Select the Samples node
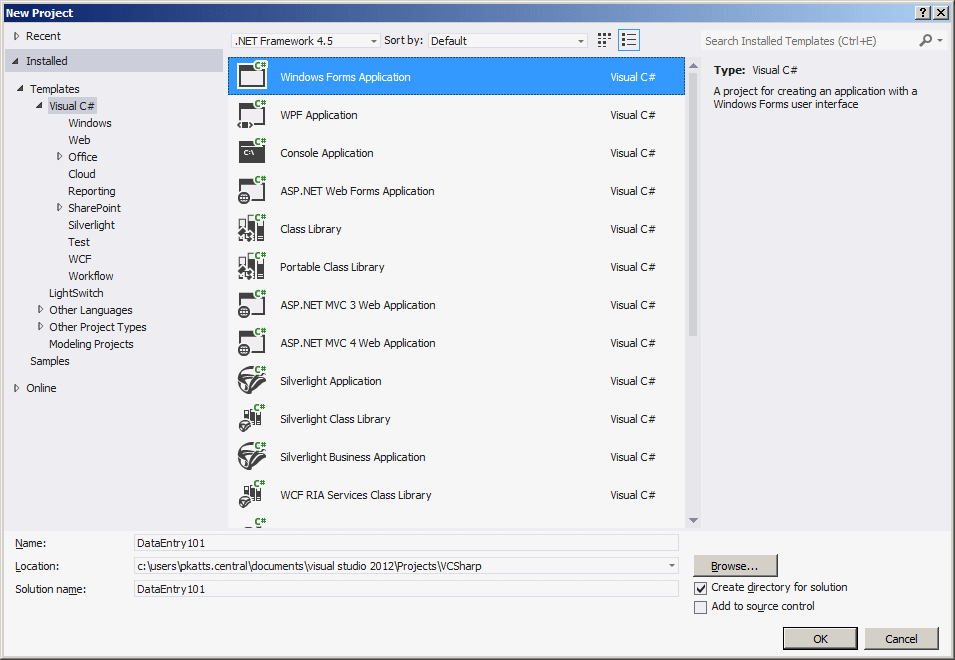The width and height of the screenshot is (955, 660). click(50, 361)
